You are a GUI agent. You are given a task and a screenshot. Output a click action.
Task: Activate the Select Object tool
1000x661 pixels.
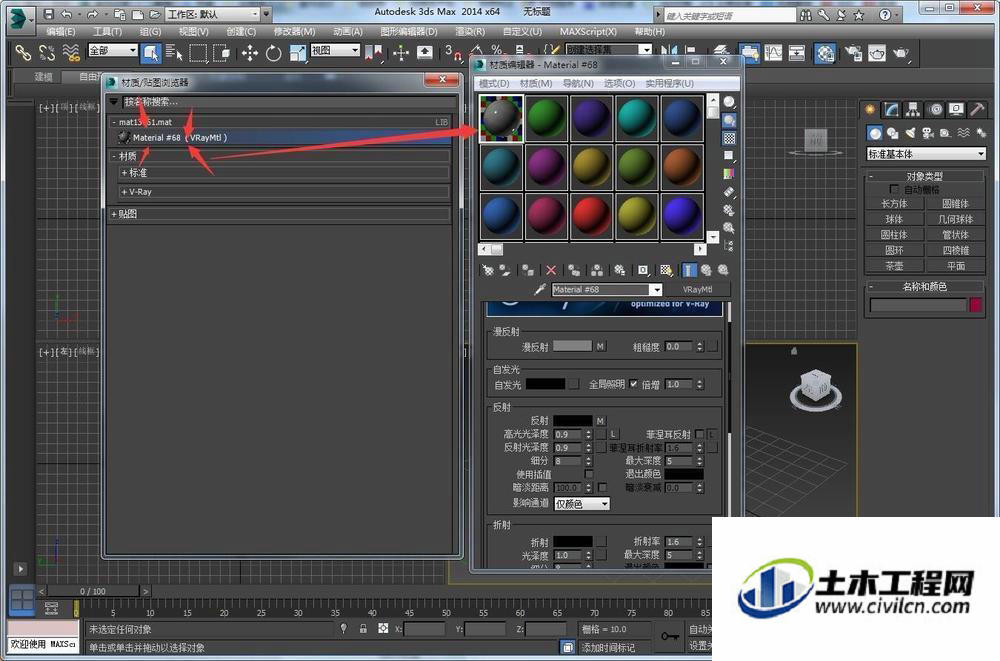click(151, 52)
